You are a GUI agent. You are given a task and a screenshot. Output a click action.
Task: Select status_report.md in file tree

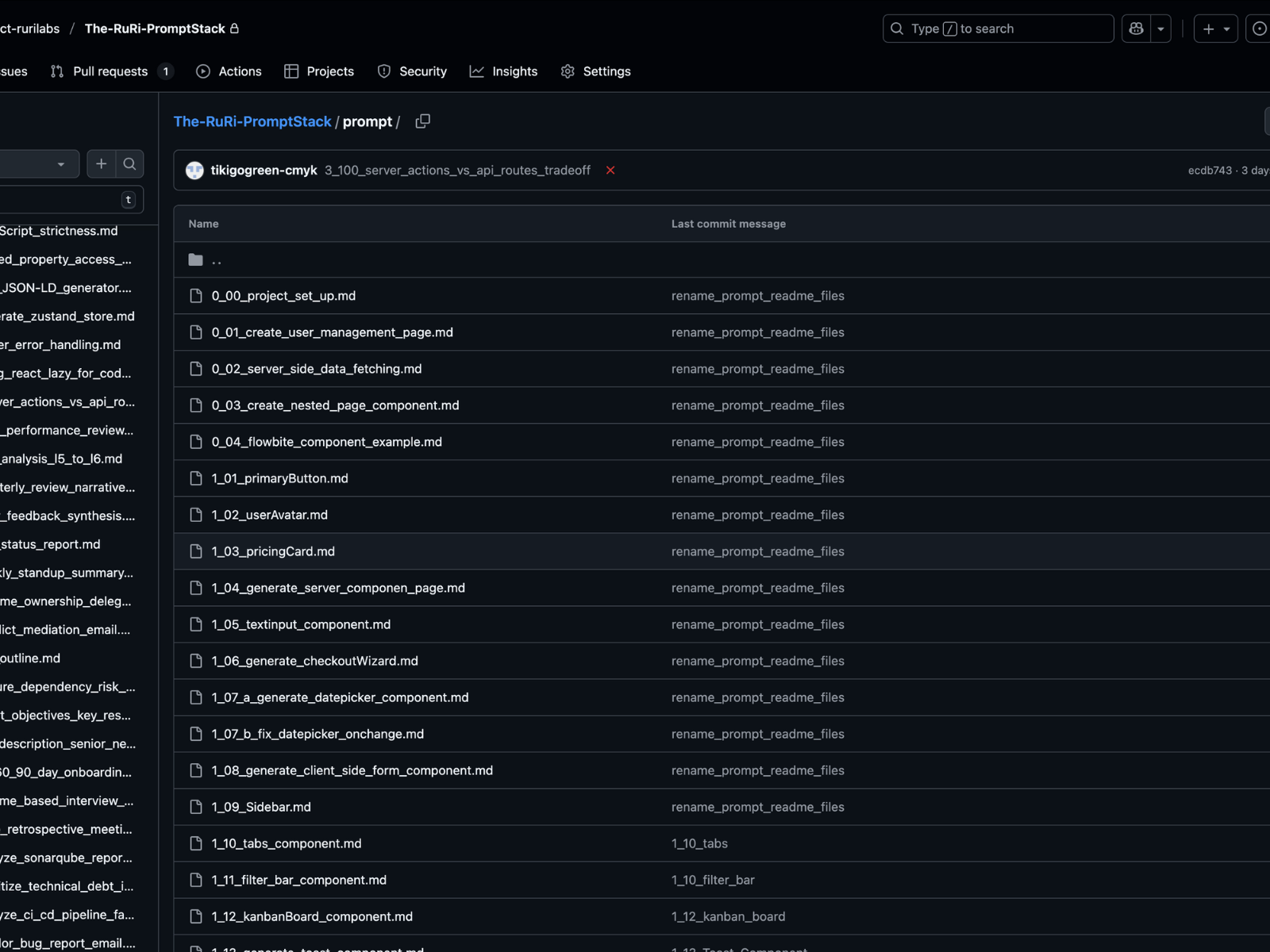coord(50,544)
